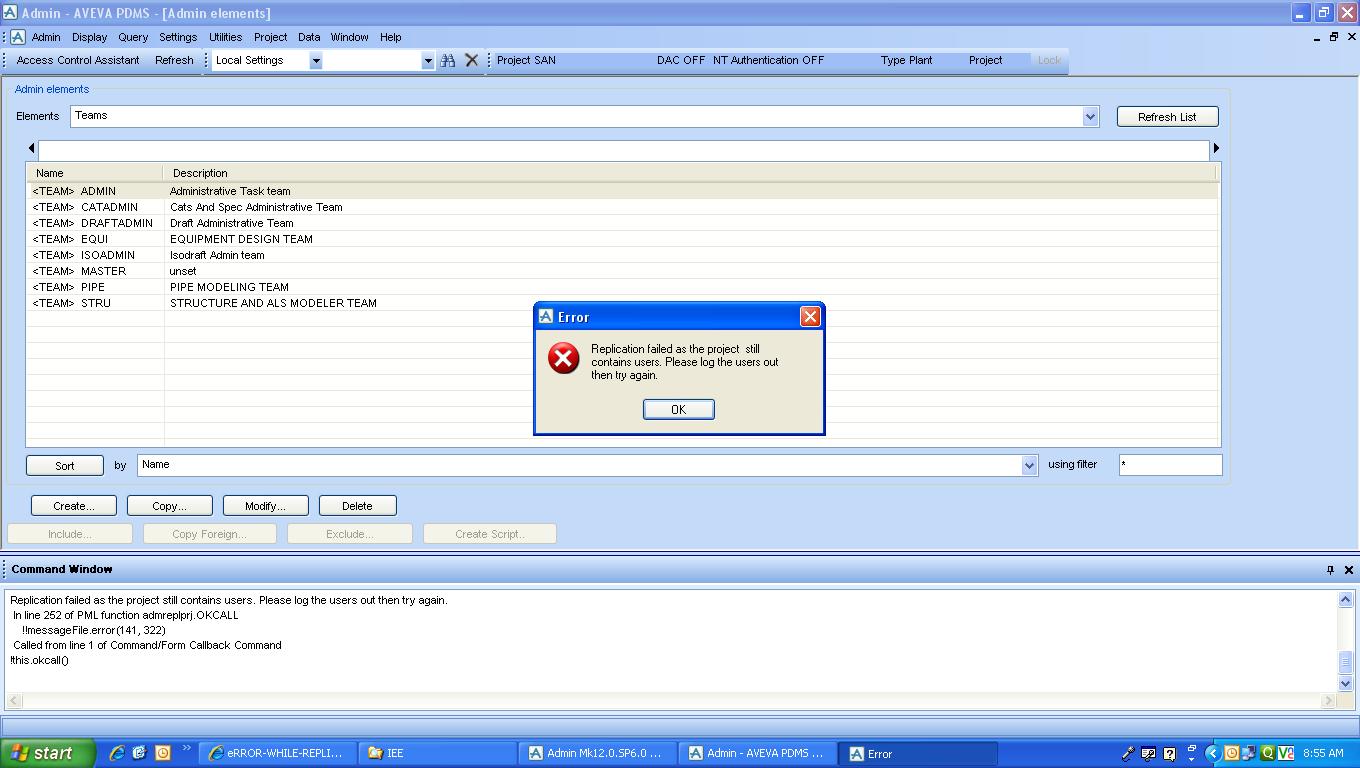
Task: Click the Refresh List button
Action: 1167,117
